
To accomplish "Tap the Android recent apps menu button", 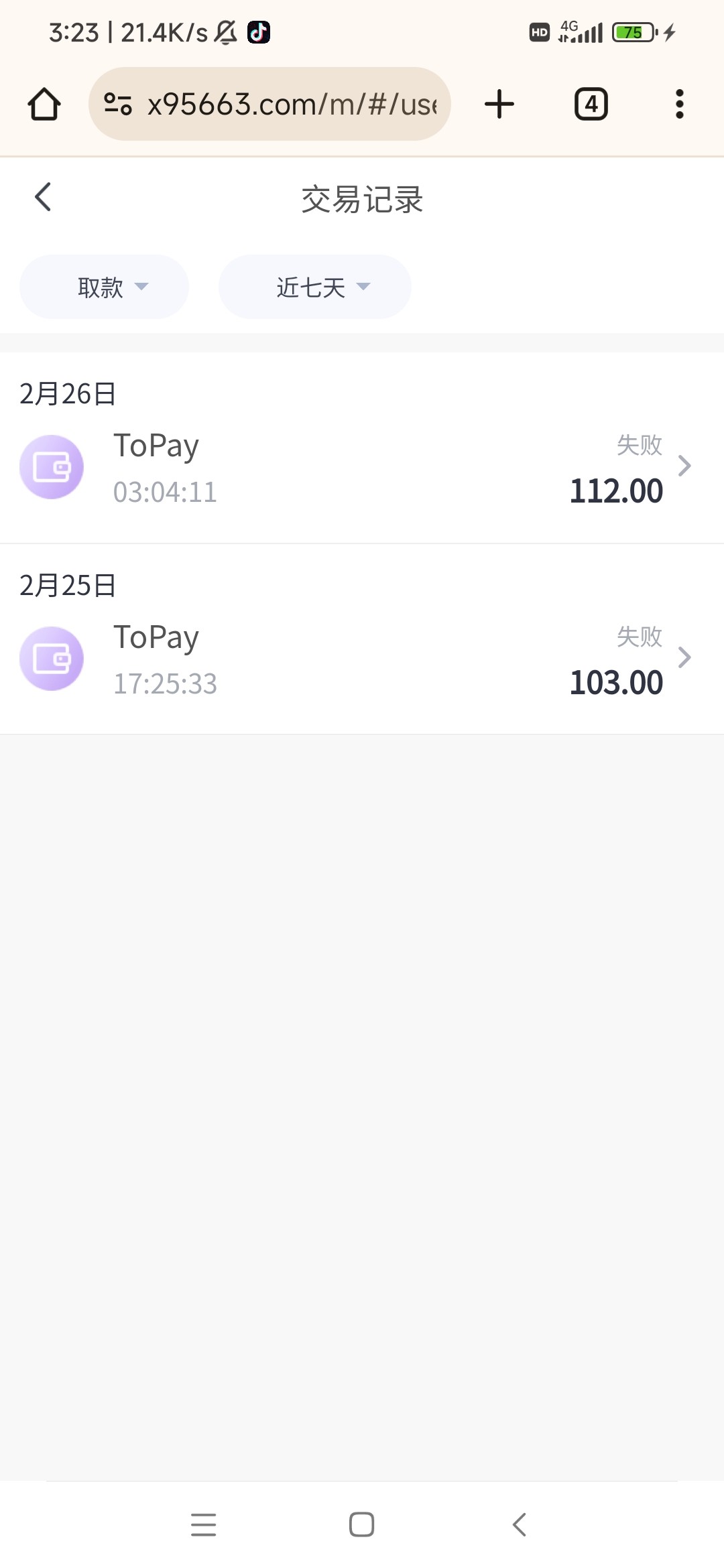I will click(x=203, y=1524).
